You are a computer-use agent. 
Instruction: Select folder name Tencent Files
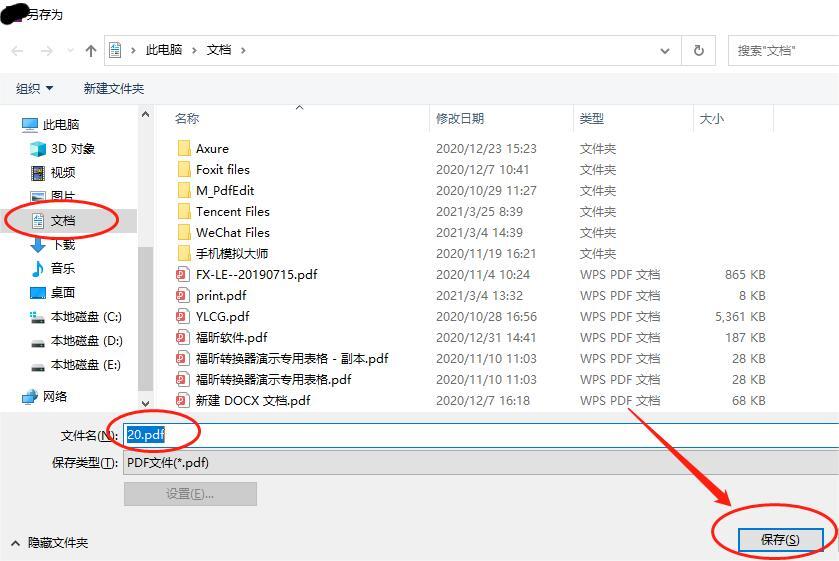point(233,211)
